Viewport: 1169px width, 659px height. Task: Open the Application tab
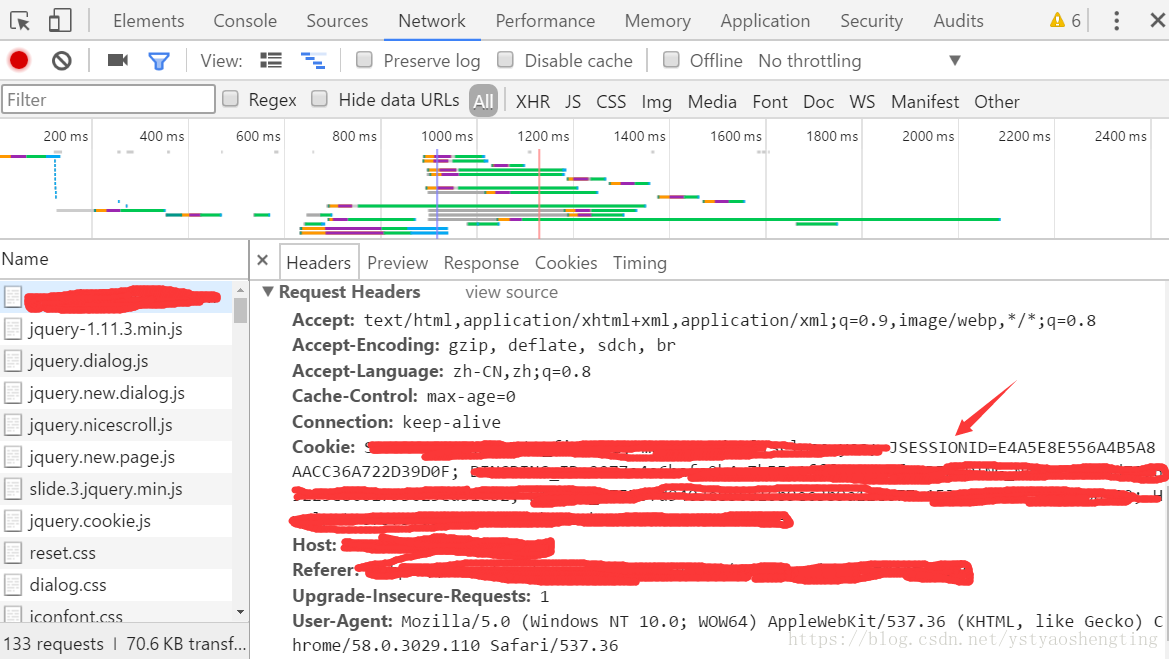765,21
